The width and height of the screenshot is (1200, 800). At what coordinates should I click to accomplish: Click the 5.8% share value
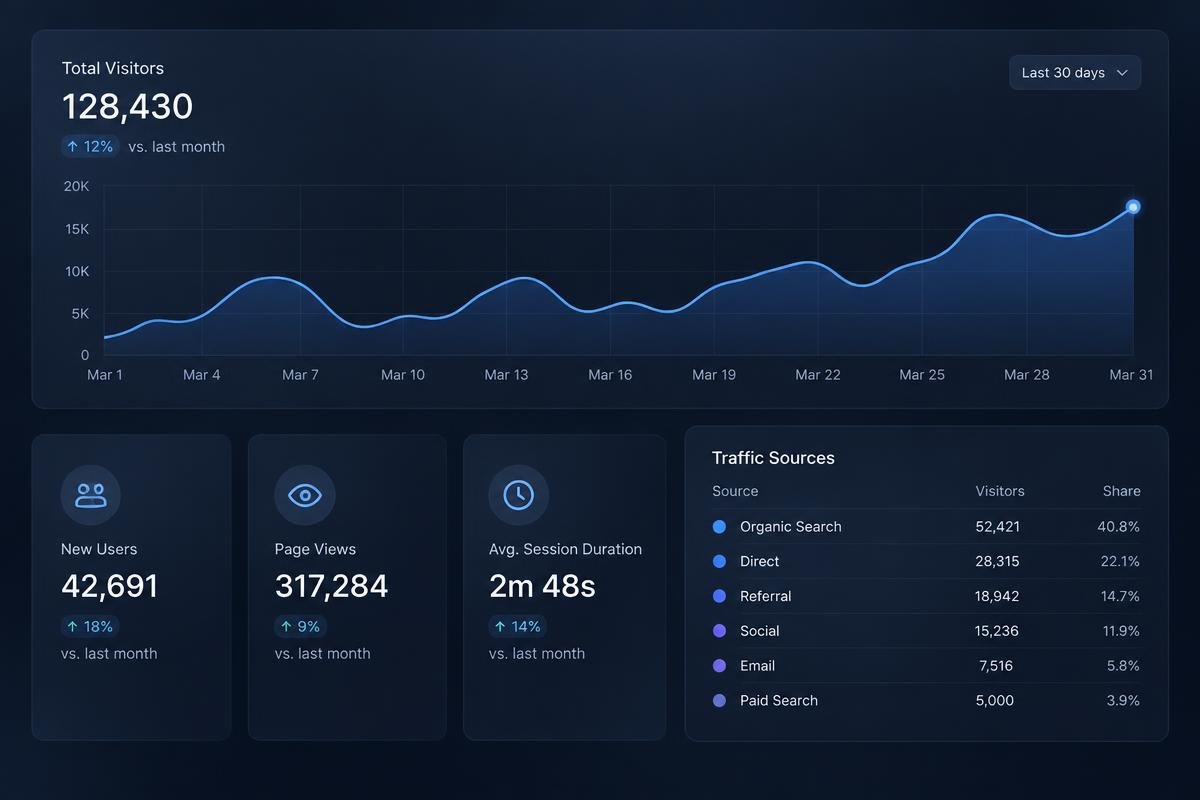[1123, 666]
